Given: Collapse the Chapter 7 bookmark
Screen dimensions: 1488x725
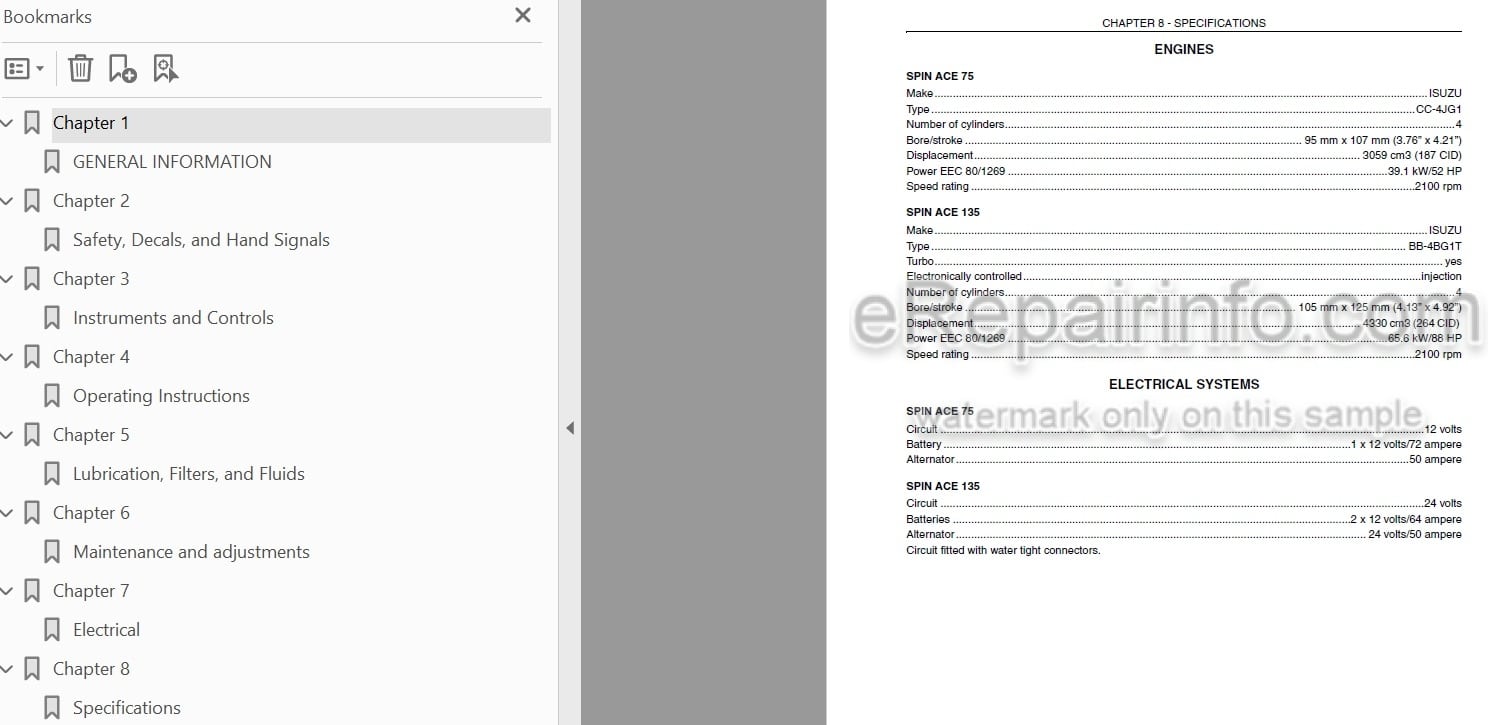Looking at the screenshot, I should tap(8, 591).
